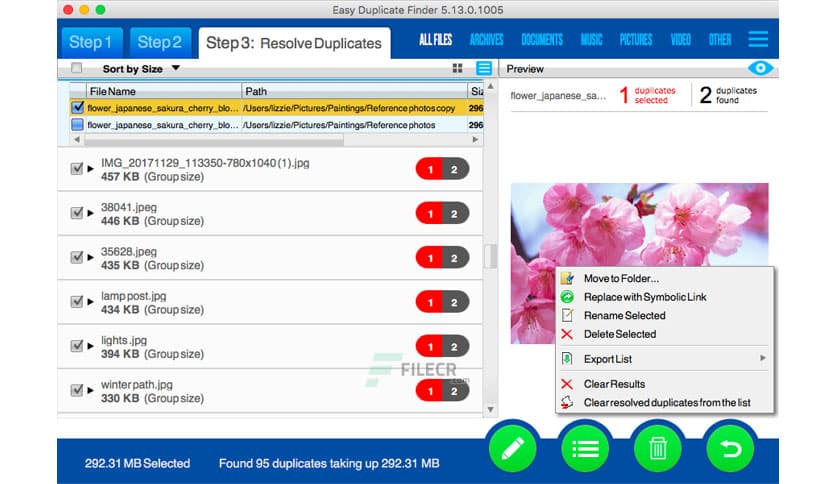Click the Rename Selected icon
836x484 pixels.
point(567,316)
